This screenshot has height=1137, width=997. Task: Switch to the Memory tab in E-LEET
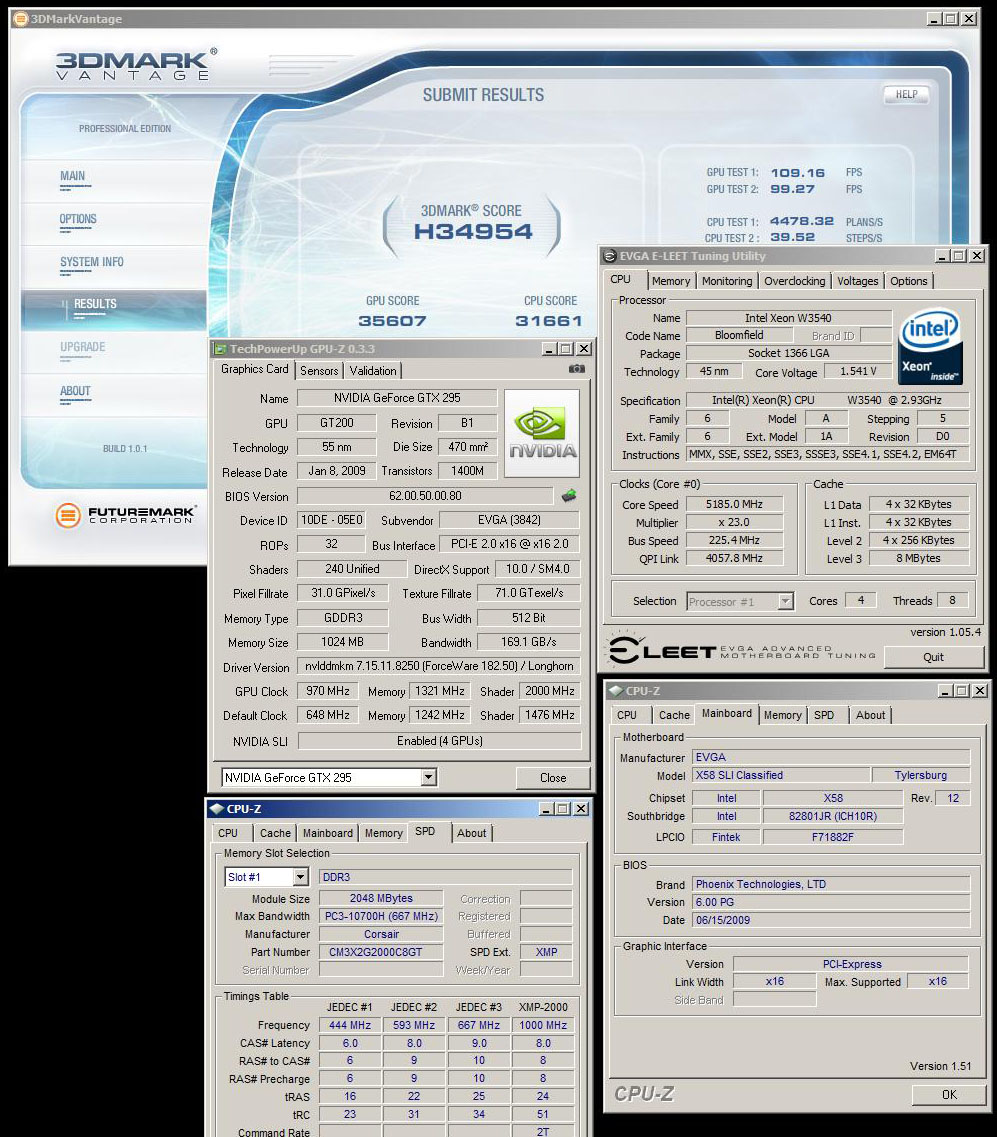pyautogui.click(x=671, y=281)
